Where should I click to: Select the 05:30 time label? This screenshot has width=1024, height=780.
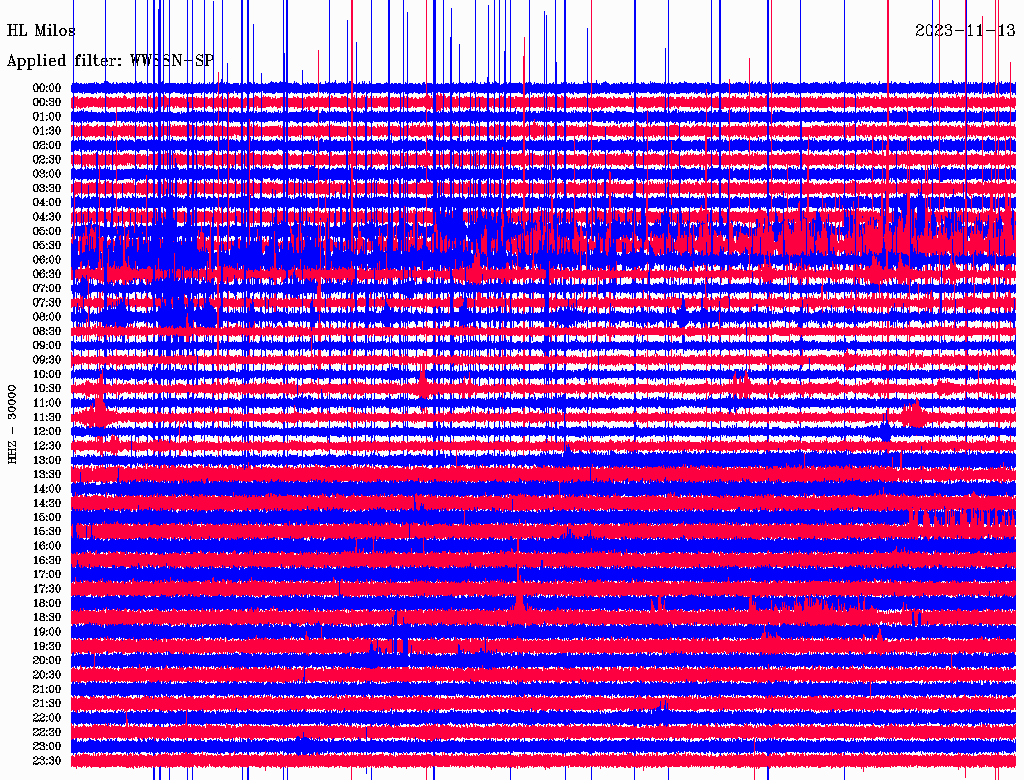pos(47,245)
